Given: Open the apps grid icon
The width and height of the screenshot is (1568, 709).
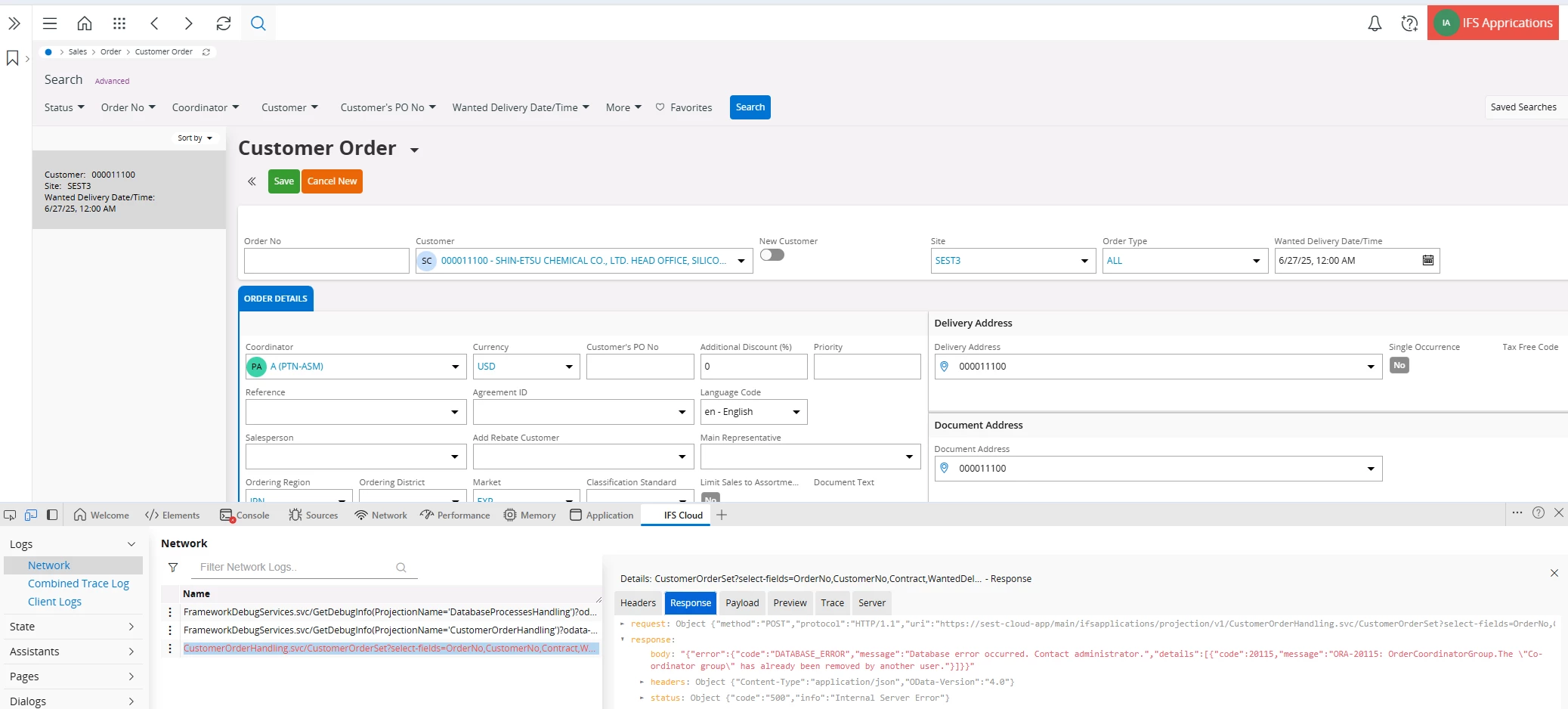Looking at the screenshot, I should coord(119,23).
